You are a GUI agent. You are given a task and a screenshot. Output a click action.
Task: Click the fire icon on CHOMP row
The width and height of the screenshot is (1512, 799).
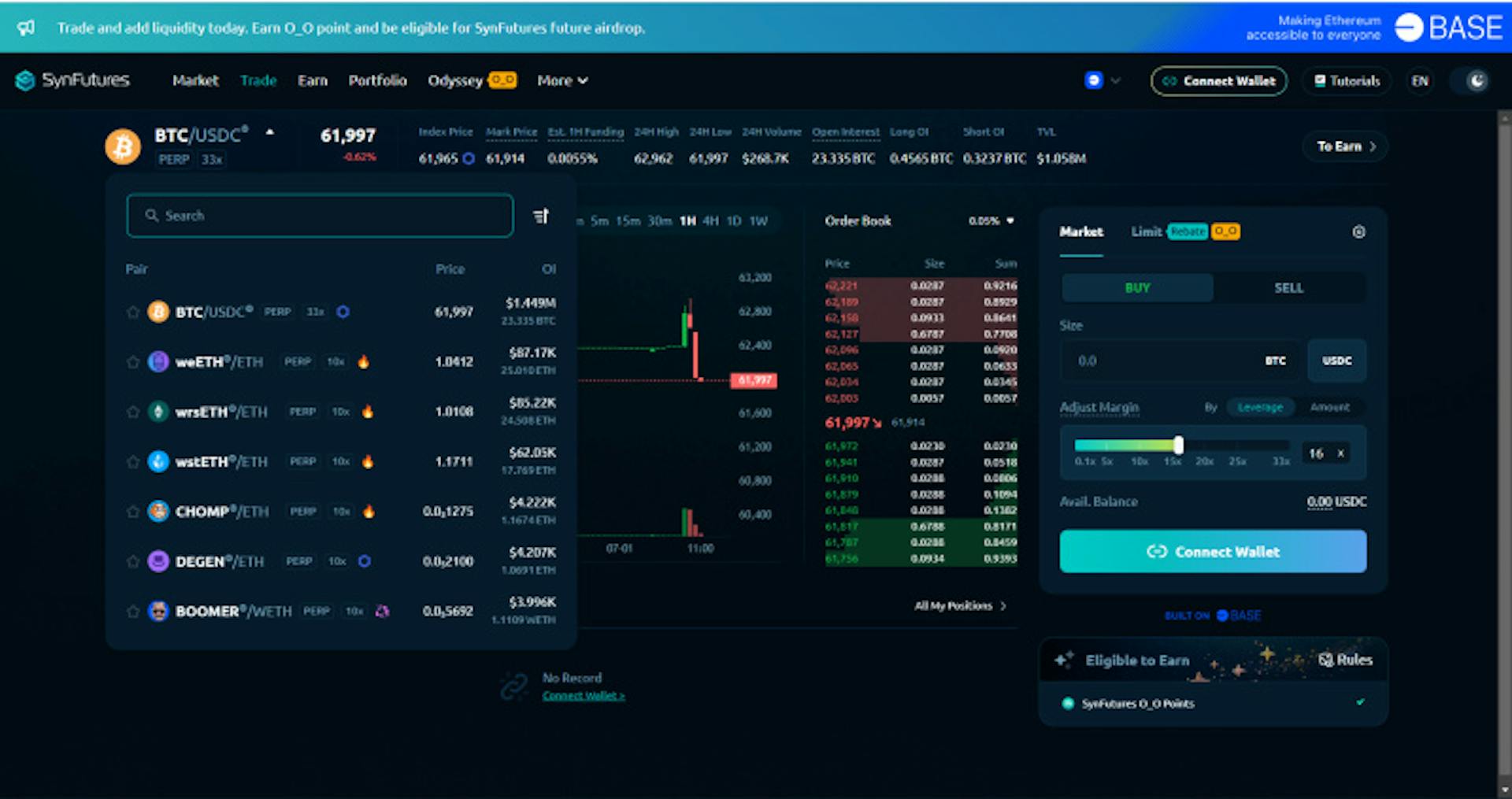point(369,511)
